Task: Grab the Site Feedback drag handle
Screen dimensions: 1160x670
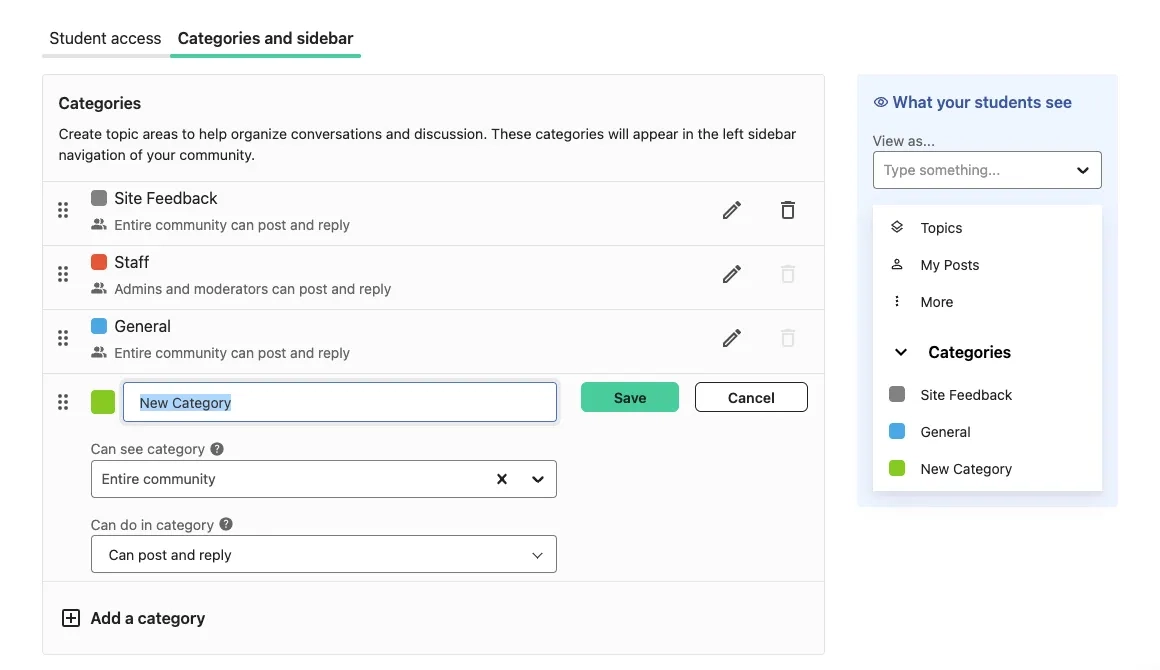Action: tap(63, 211)
